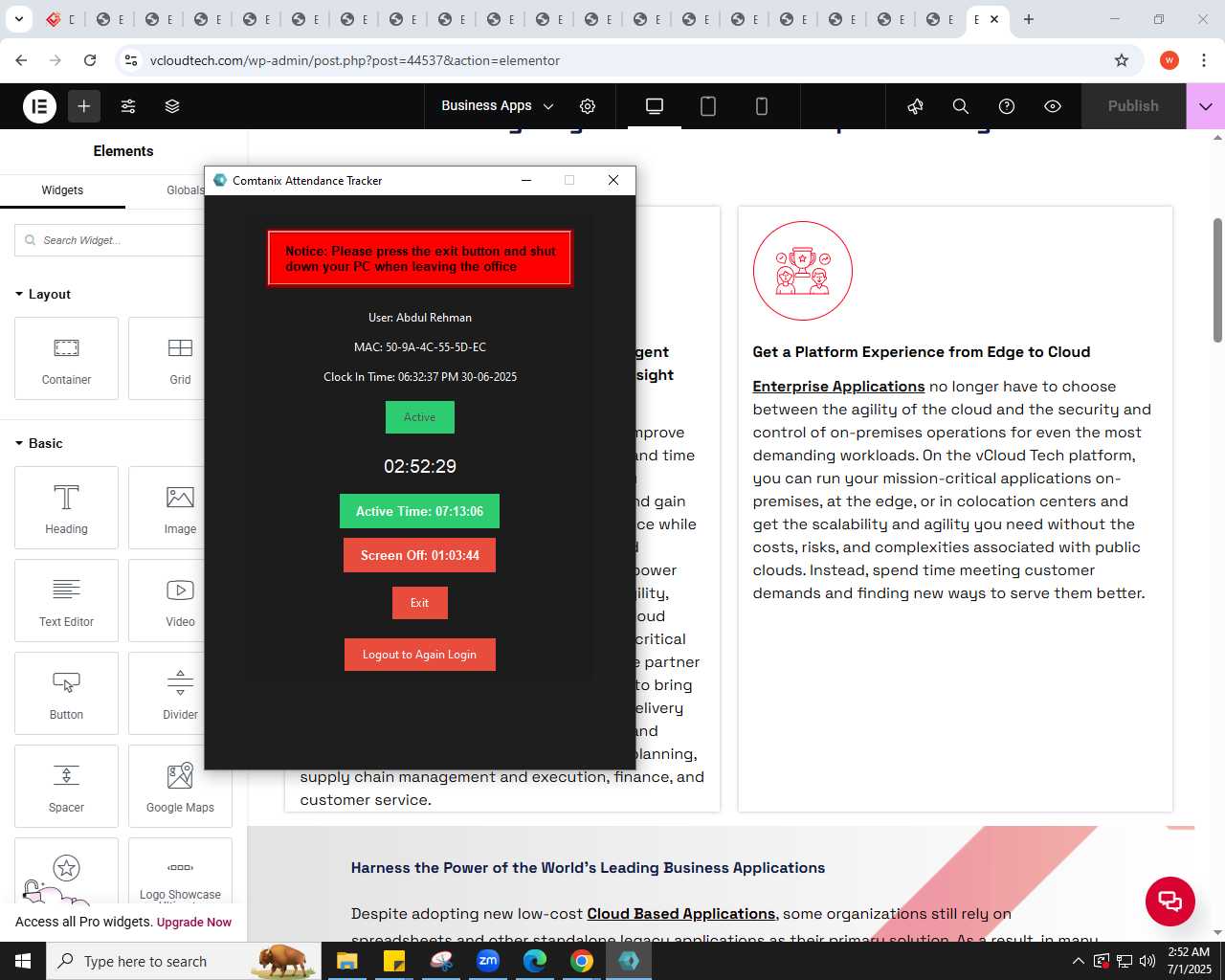Switch to desktop preview mode
The height and width of the screenshot is (980, 1225).
[655, 106]
